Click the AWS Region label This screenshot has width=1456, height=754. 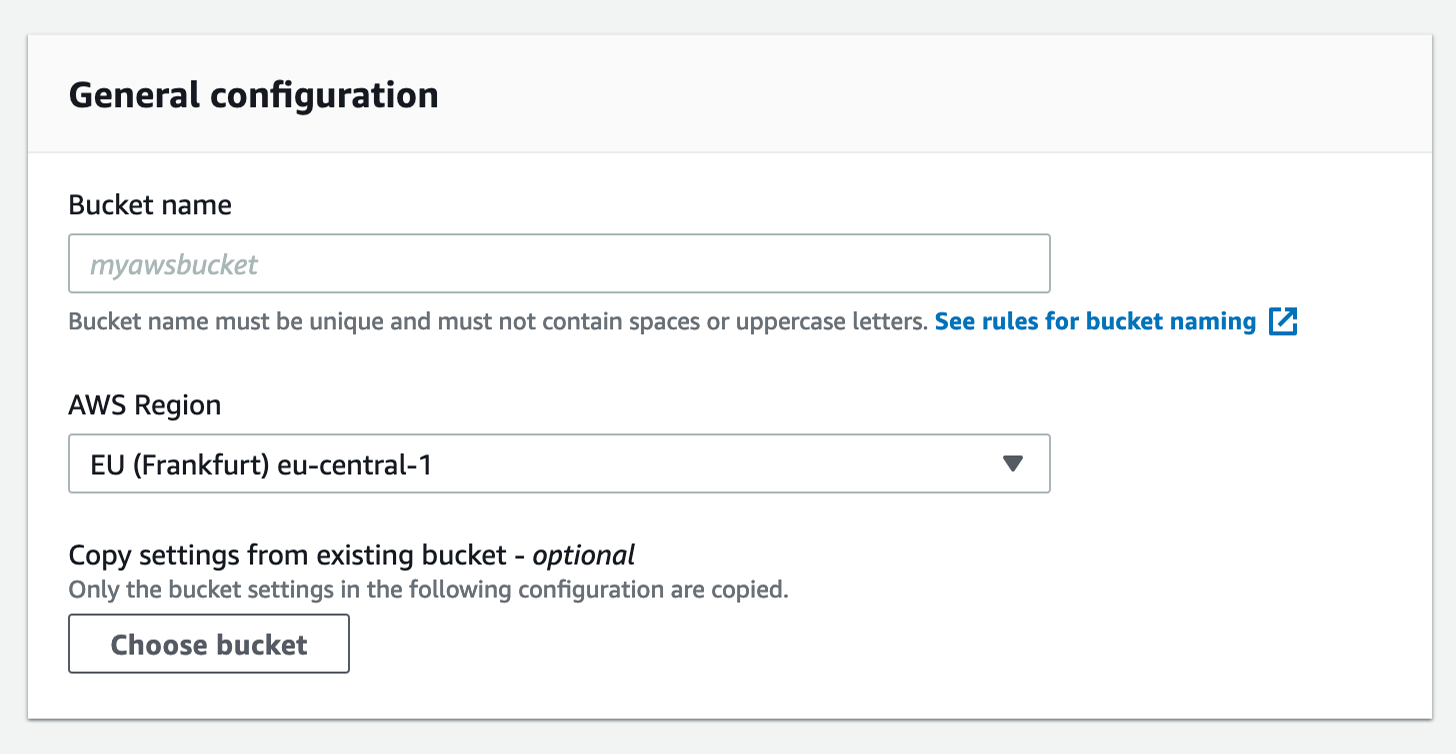146,405
